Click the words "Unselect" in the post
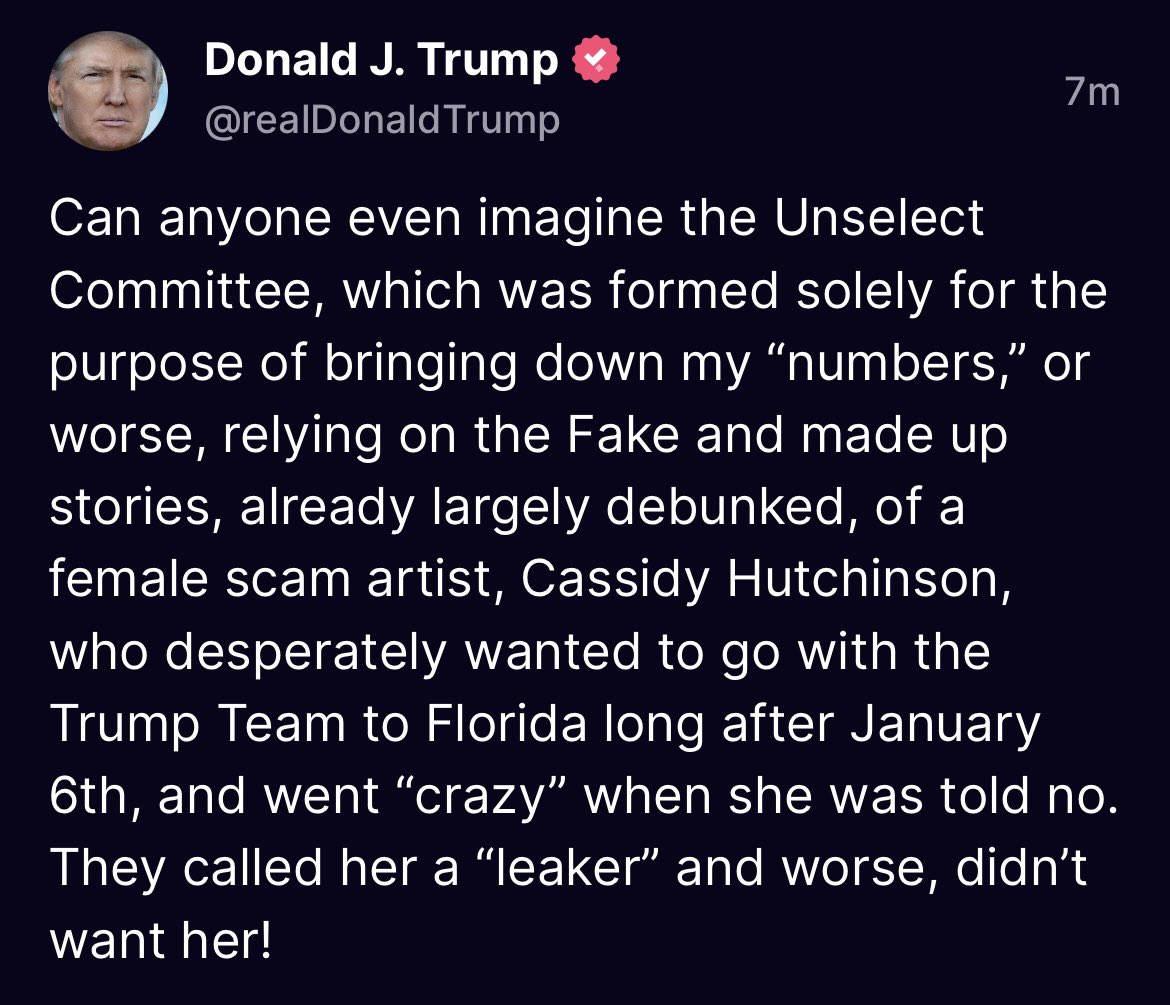Viewport: 1170px width, 1005px height. click(x=879, y=218)
